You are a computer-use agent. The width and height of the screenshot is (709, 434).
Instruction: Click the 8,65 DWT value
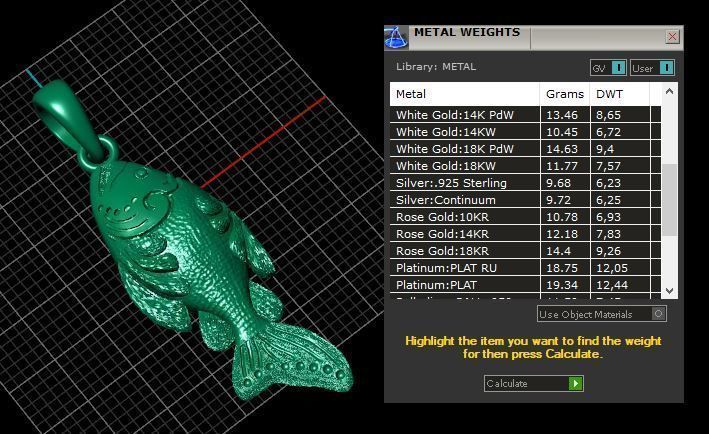coord(608,115)
